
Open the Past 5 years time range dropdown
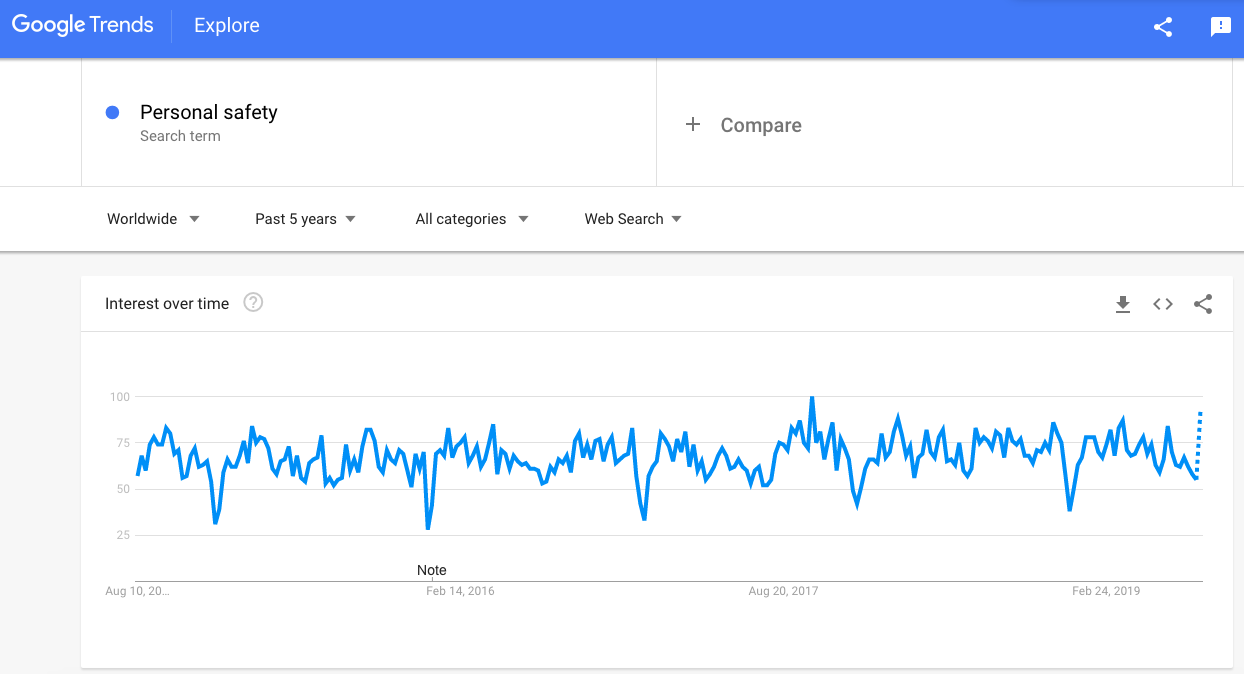305,219
